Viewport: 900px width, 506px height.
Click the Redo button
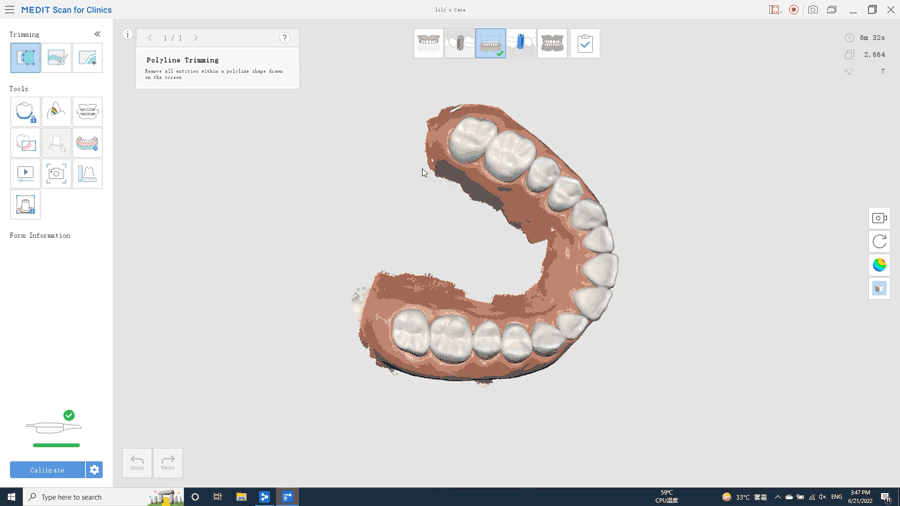(x=168, y=463)
